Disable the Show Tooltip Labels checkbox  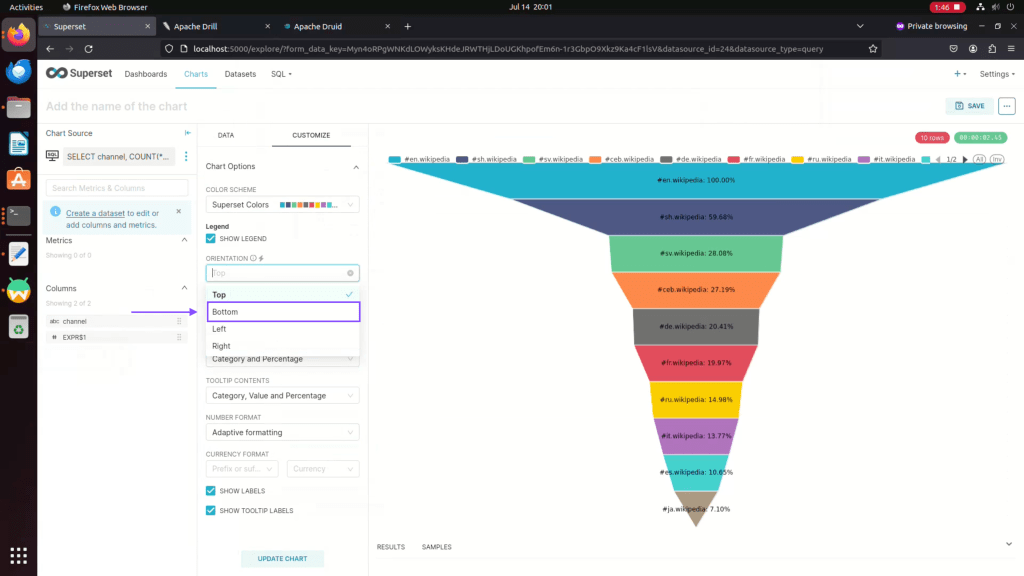coord(211,510)
